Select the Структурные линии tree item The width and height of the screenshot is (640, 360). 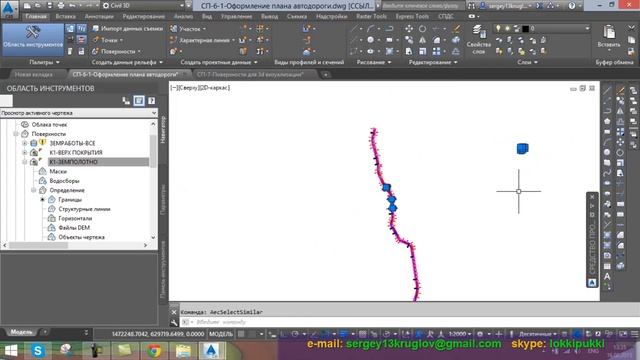(84, 209)
